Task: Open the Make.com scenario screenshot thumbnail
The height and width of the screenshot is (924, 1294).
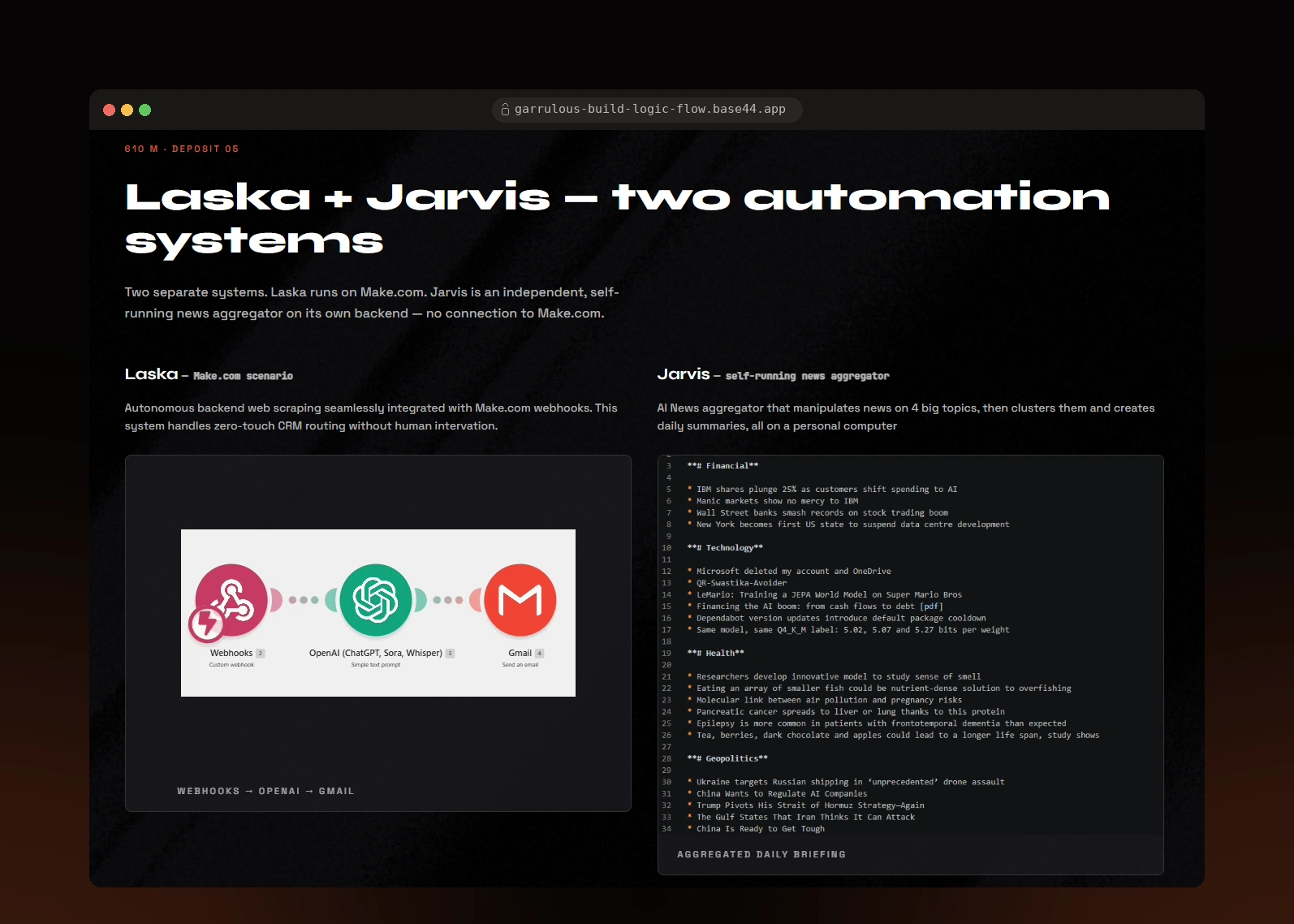Action: (x=378, y=613)
